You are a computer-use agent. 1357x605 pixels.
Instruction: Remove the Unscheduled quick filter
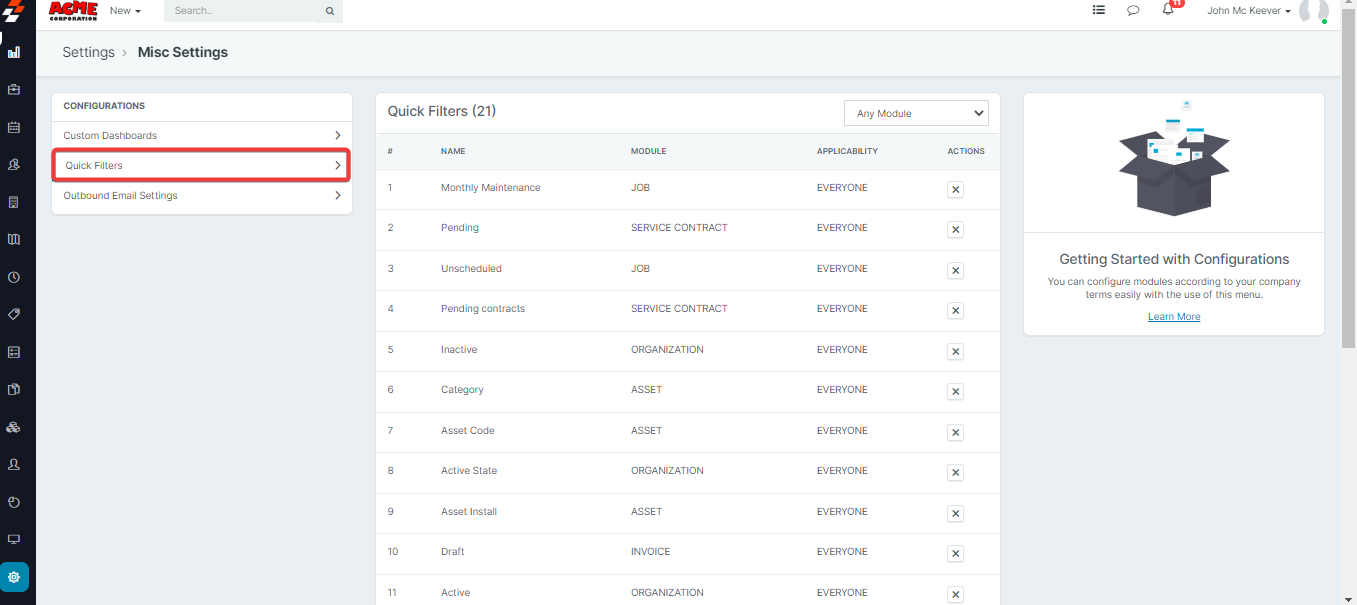(x=955, y=270)
